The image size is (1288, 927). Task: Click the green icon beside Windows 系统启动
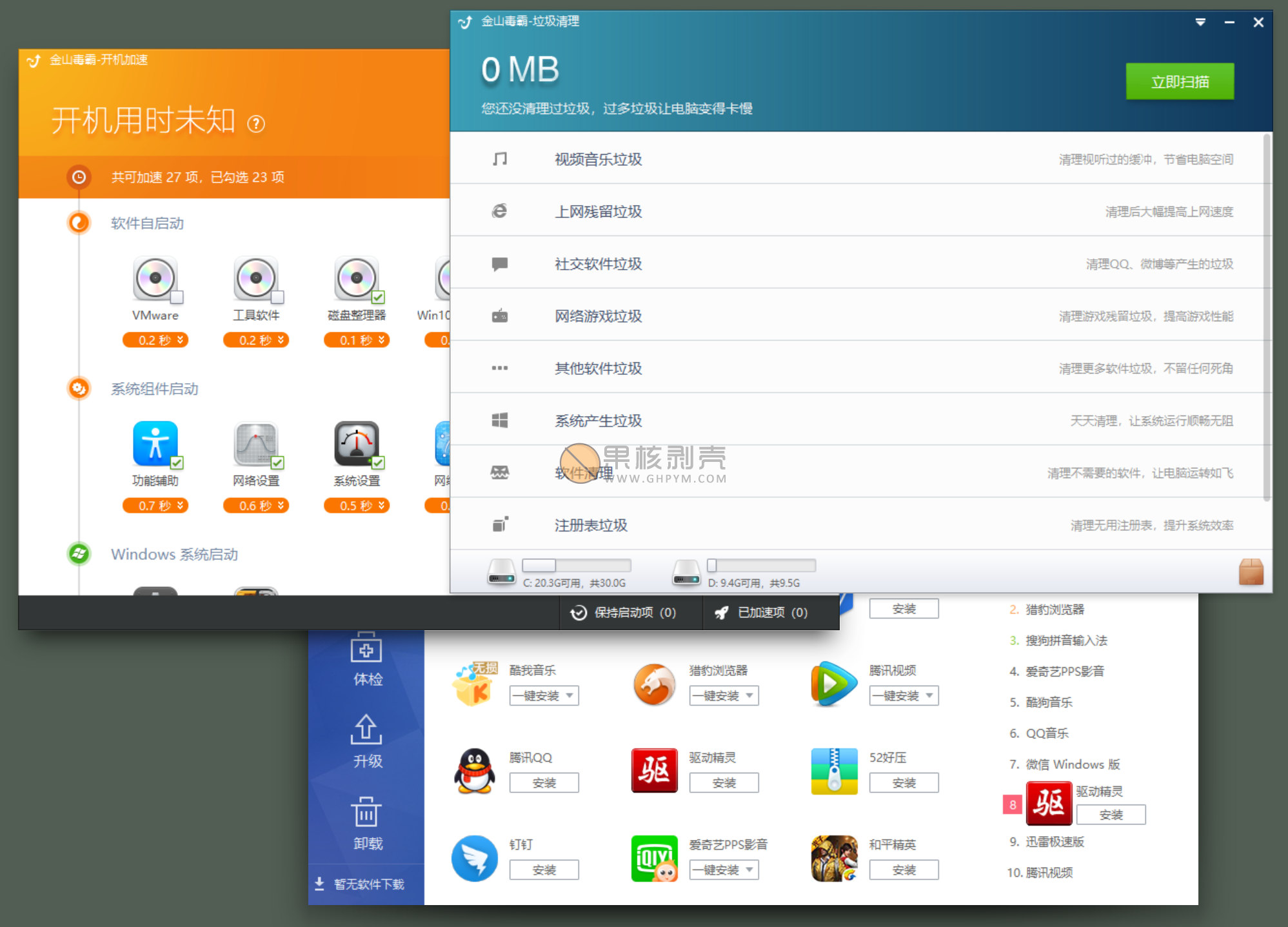[79, 553]
